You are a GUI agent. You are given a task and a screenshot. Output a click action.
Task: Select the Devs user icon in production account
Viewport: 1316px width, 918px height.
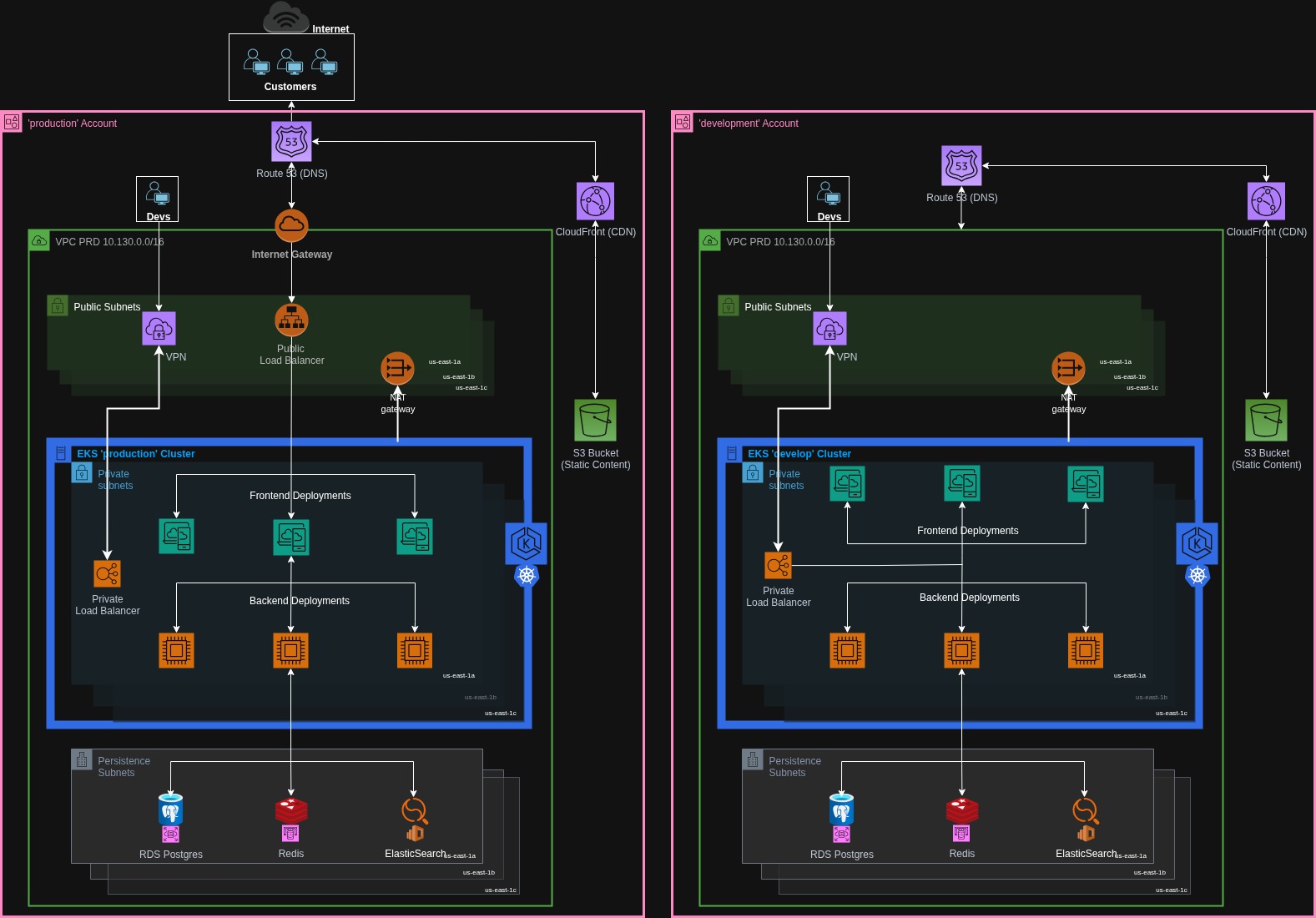(158, 194)
